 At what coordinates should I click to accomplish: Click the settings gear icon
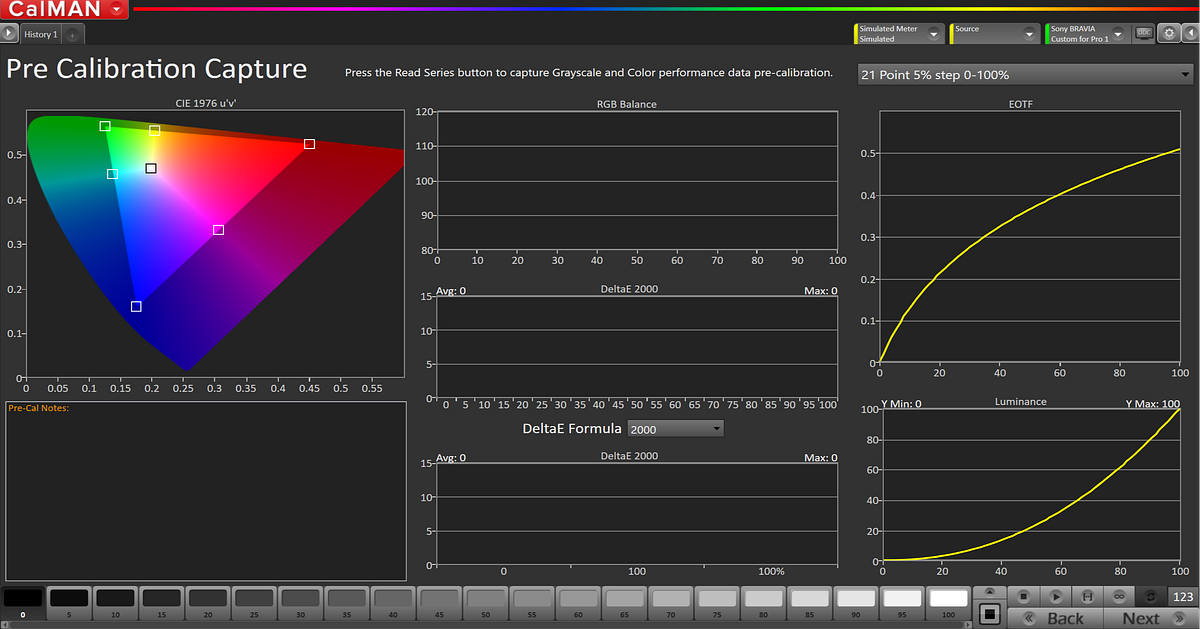[1168, 33]
